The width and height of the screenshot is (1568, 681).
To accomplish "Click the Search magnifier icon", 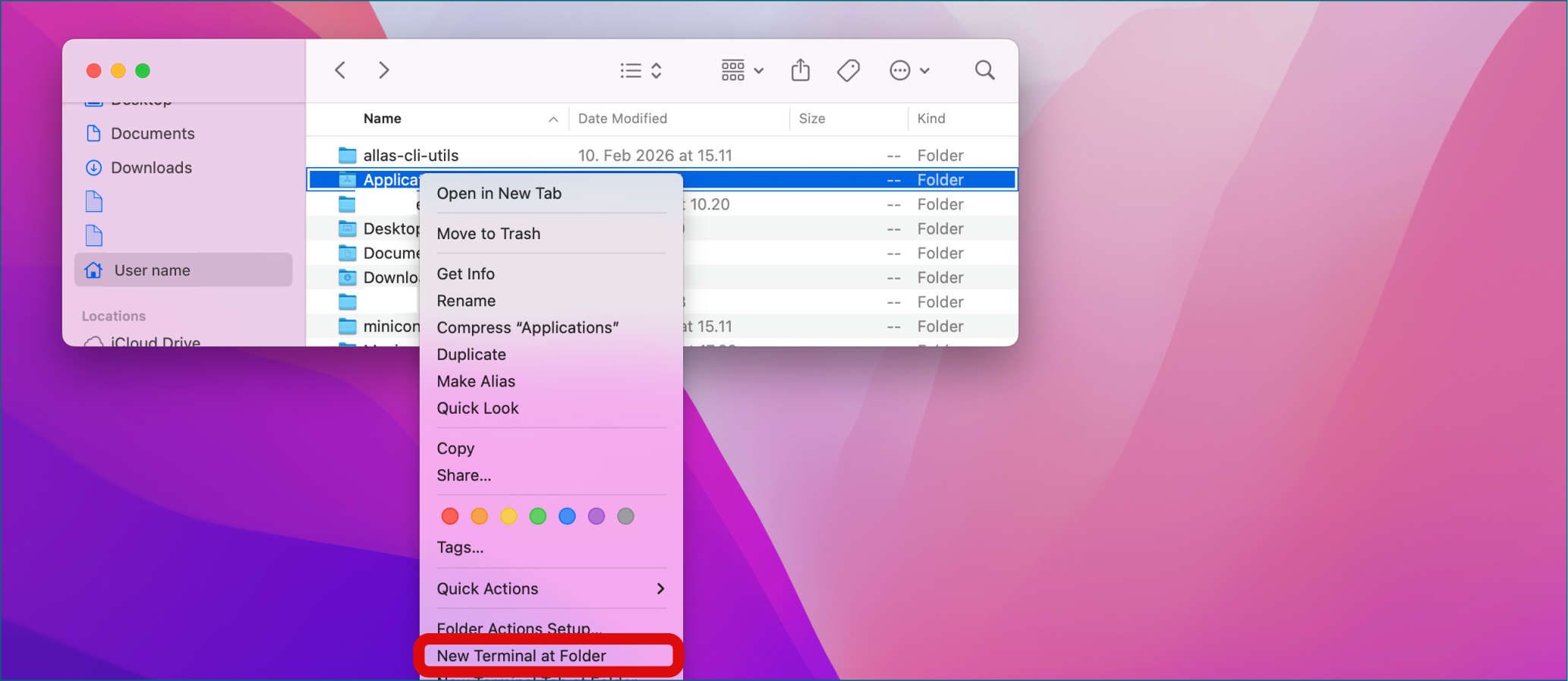I will [984, 71].
